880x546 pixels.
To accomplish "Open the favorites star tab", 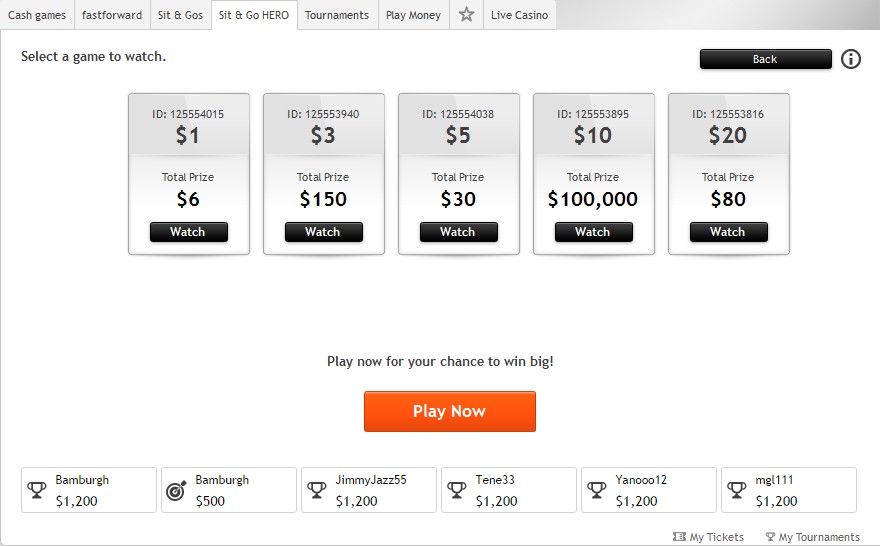I will [466, 15].
